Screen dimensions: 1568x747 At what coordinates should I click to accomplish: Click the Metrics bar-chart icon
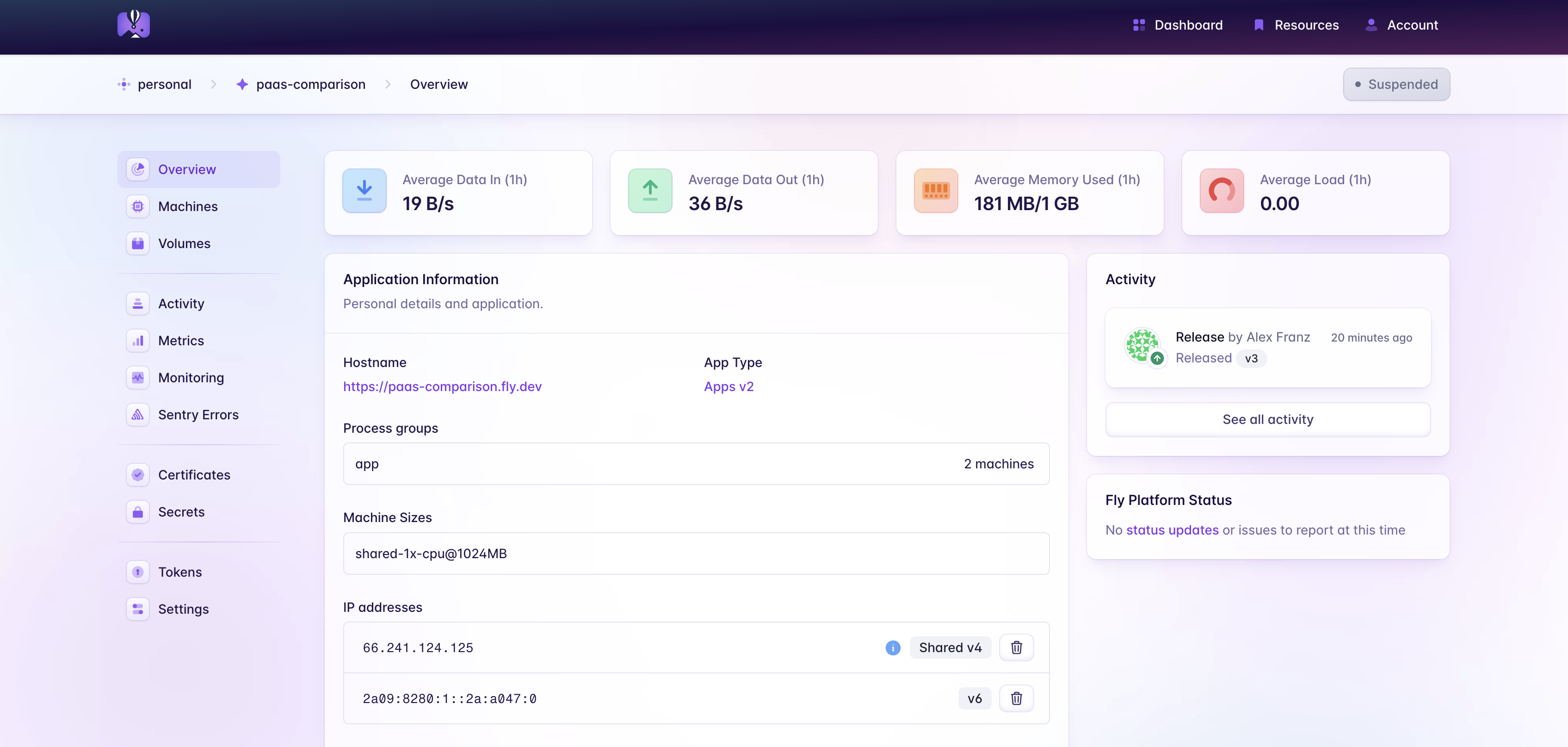point(137,340)
